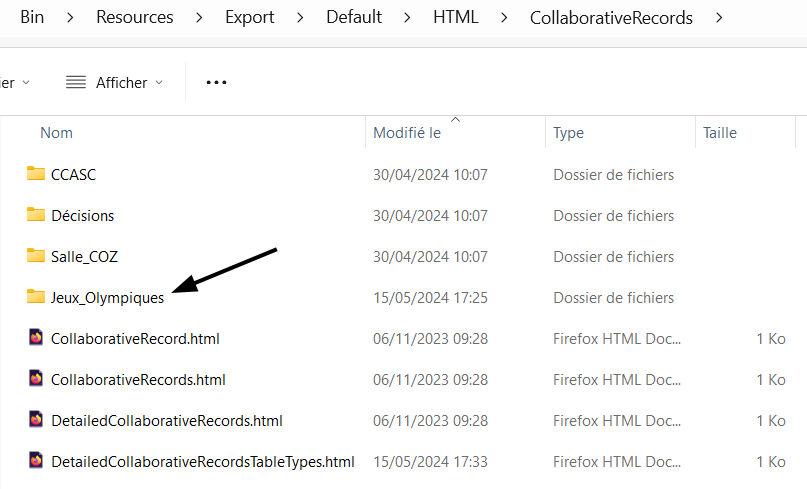
Task: Expand the chevron after CollaborativeRecords in breadcrumb
Action: (715, 17)
